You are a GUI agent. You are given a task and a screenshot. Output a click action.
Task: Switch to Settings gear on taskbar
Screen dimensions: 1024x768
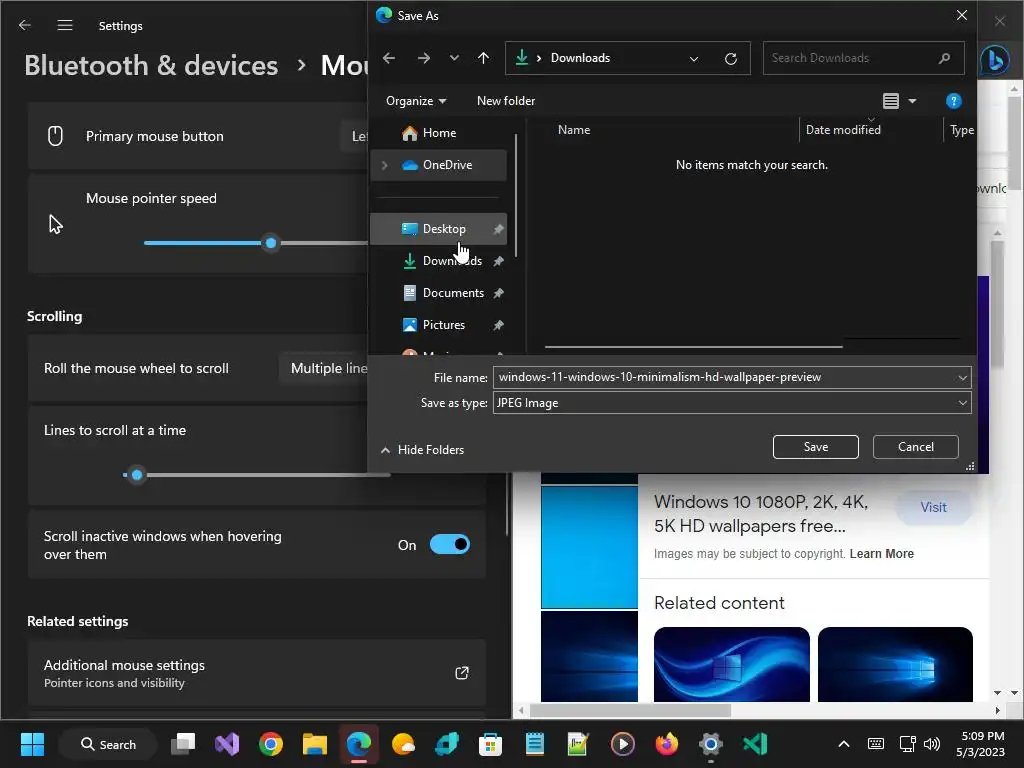pyautogui.click(x=711, y=744)
